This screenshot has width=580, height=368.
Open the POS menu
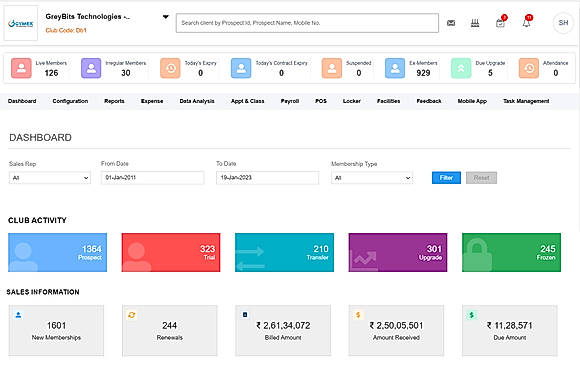pos(321,101)
